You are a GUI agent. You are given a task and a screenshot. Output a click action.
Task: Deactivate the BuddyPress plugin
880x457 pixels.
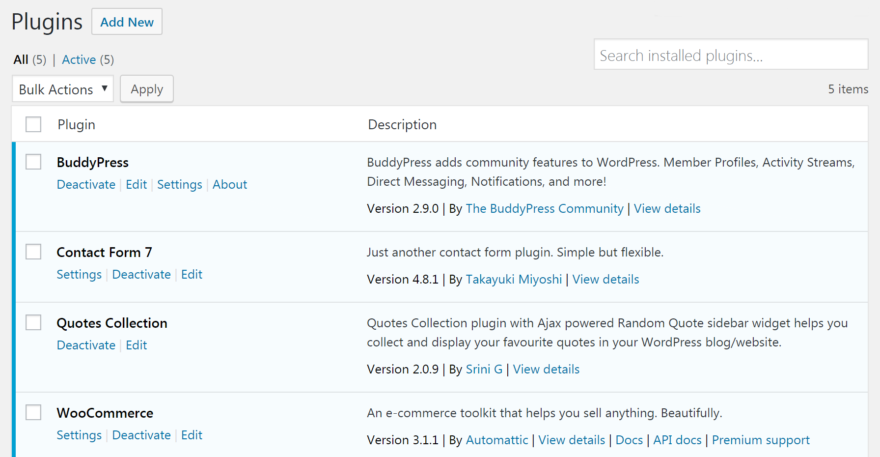[x=86, y=185]
